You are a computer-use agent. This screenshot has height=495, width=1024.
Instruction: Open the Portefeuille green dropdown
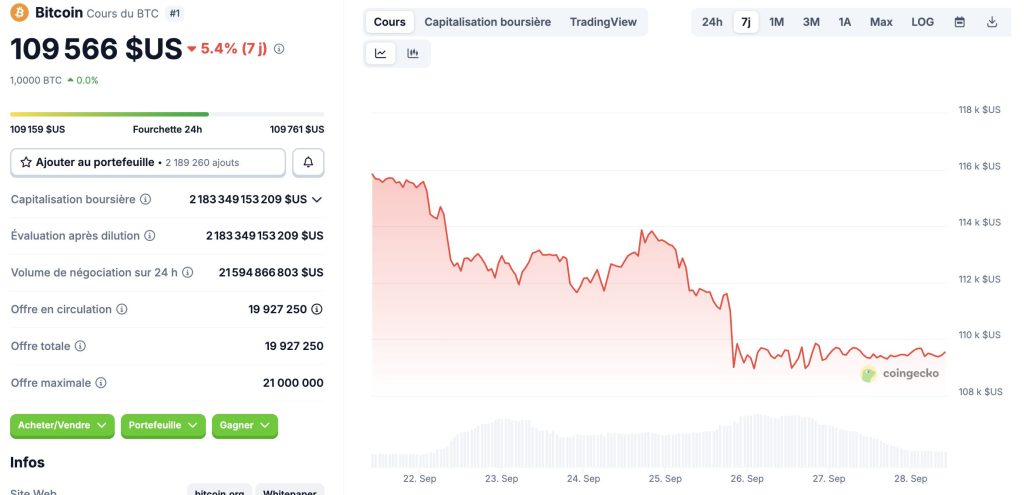click(x=163, y=425)
